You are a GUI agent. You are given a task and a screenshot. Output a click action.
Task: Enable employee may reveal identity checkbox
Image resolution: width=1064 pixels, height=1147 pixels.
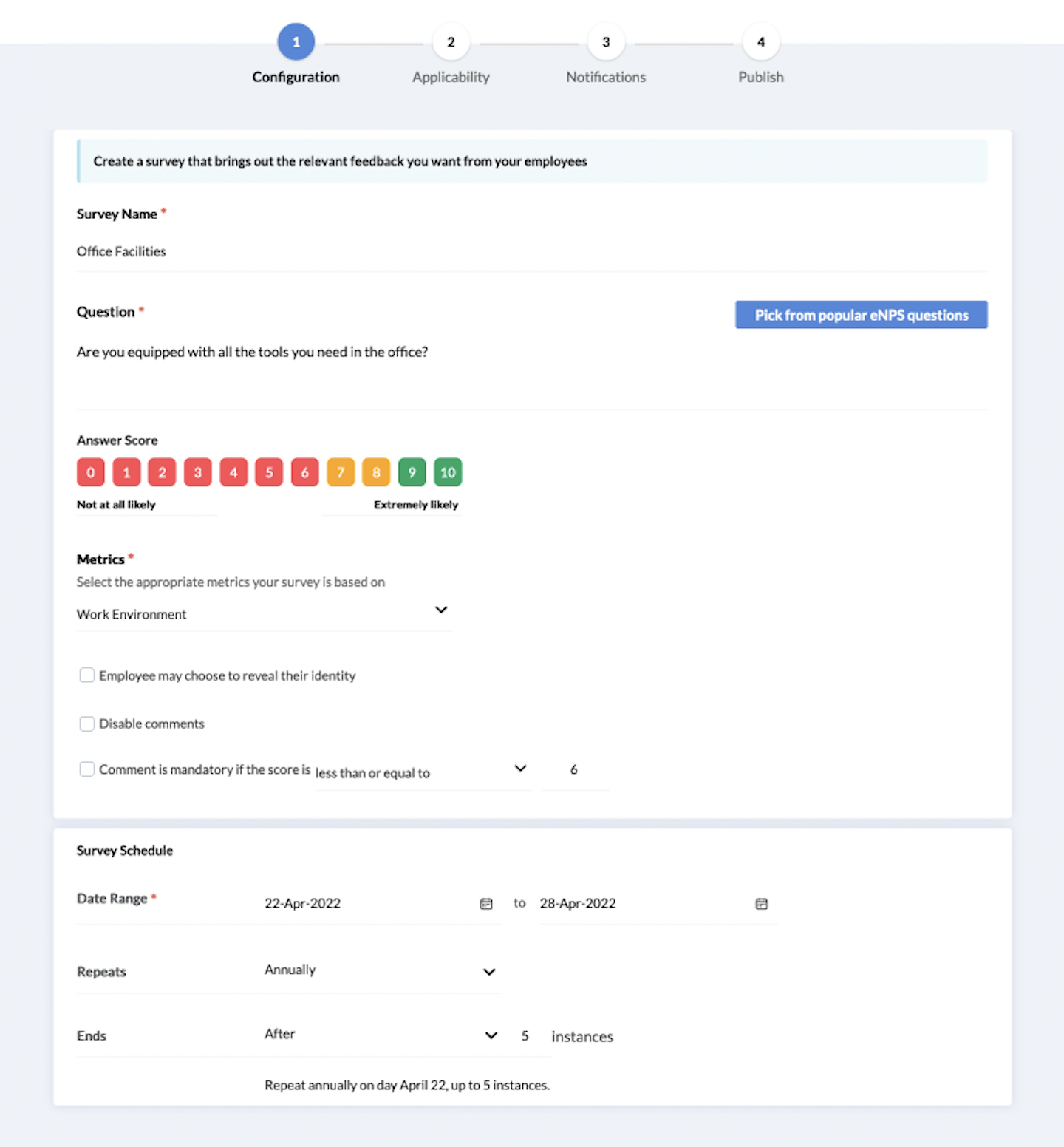(87, 675)
